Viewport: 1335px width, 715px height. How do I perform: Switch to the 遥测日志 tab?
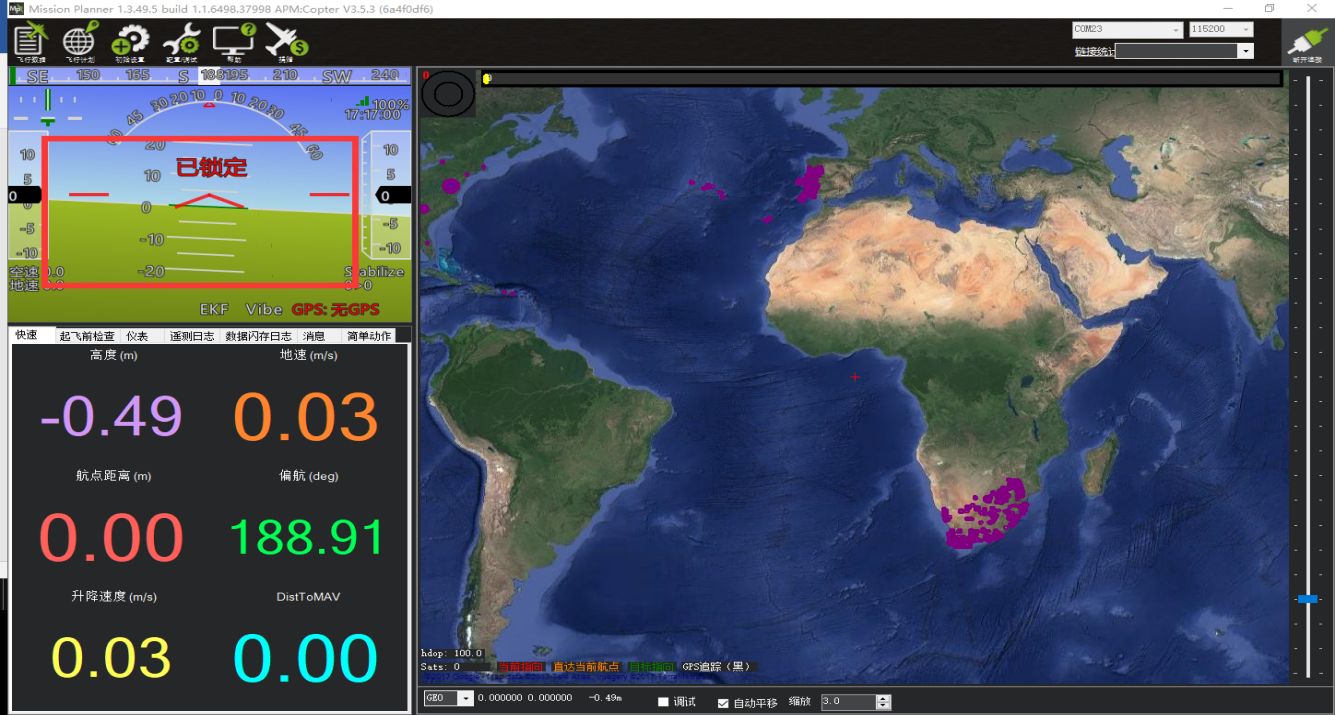point(192,336)
